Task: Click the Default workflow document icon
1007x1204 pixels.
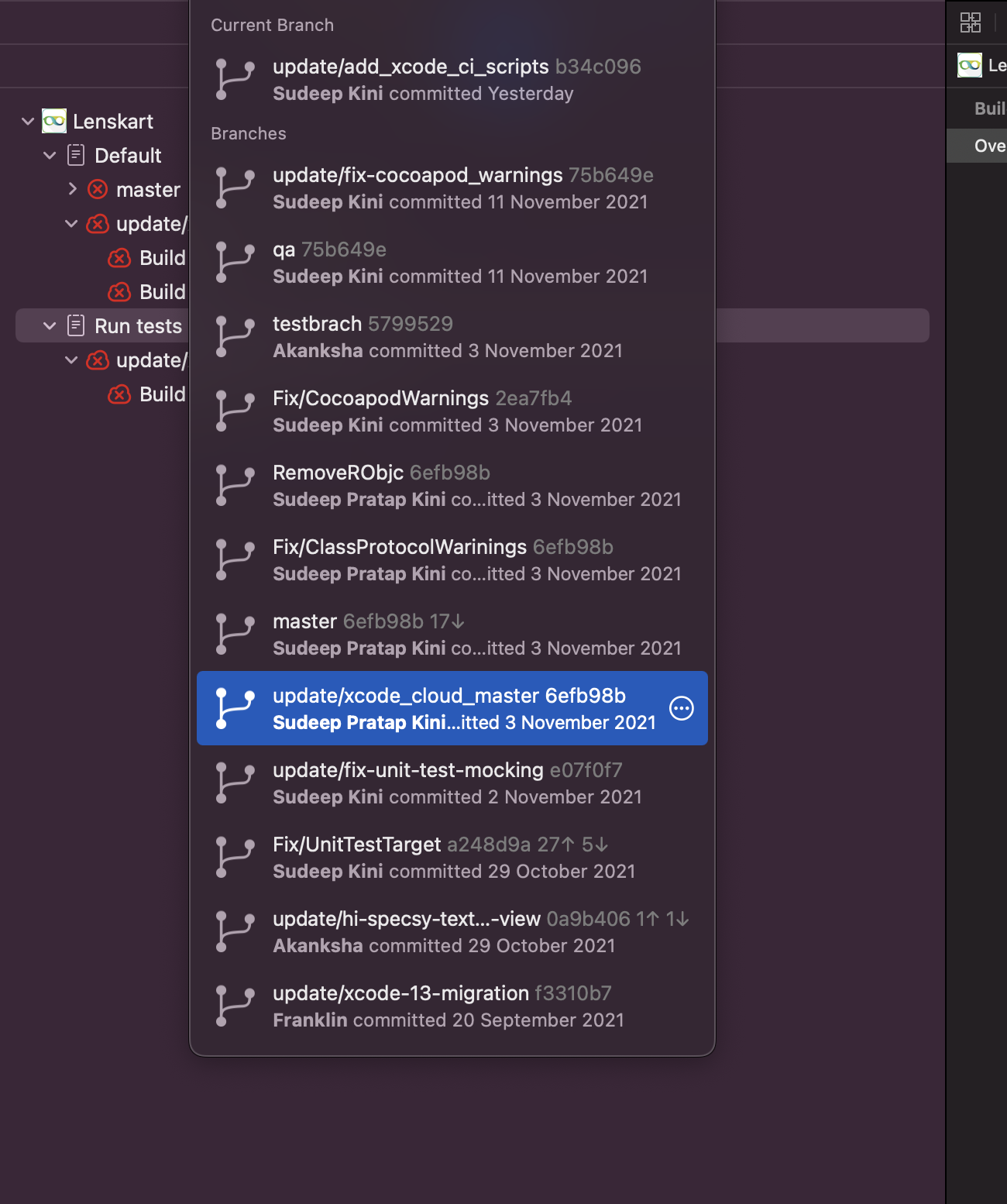Action: (76, 155)
